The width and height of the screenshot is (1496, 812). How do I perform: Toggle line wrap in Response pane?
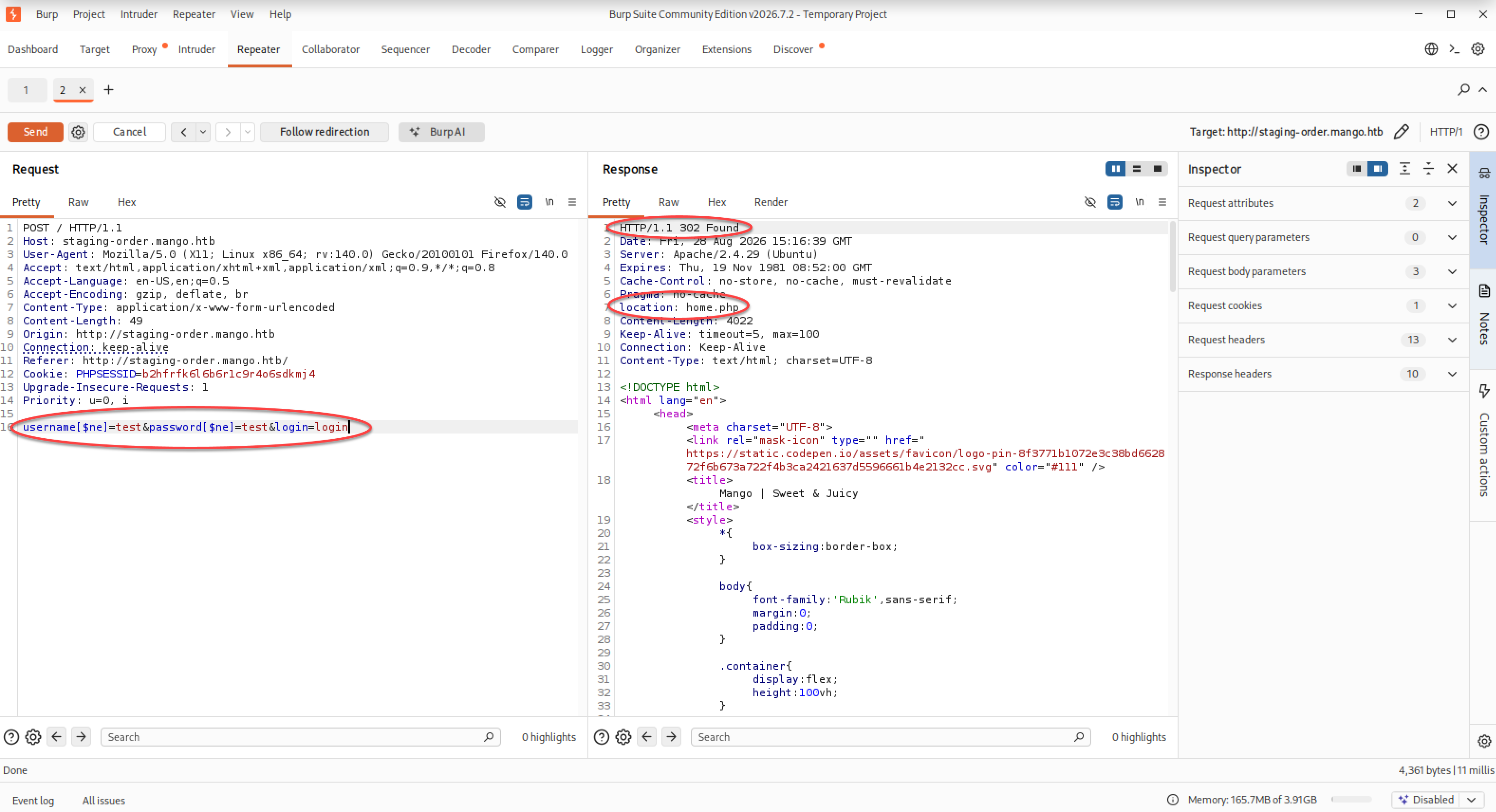coord(1115,202)
